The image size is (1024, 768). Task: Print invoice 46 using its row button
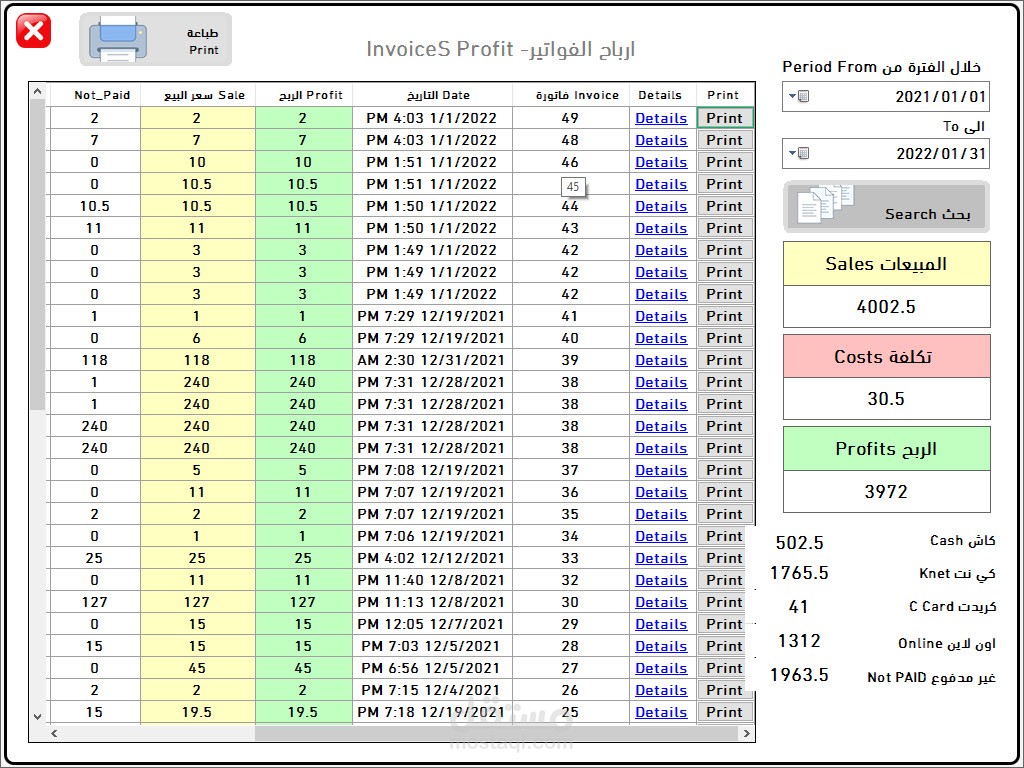tap(725, 162)
